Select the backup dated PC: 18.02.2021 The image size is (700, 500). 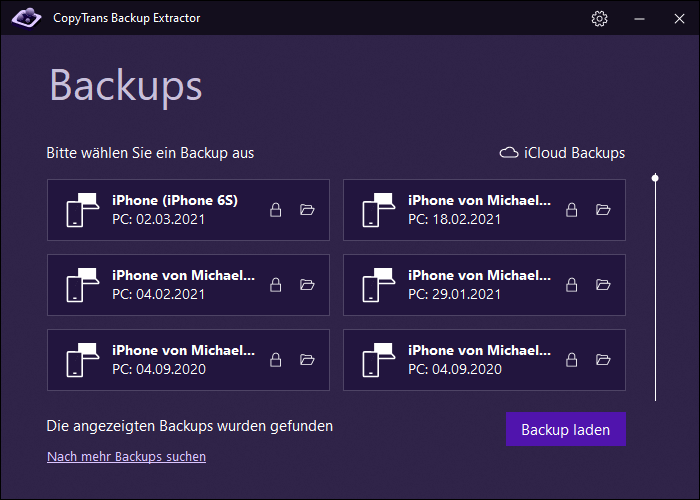[x=484, y=210]
